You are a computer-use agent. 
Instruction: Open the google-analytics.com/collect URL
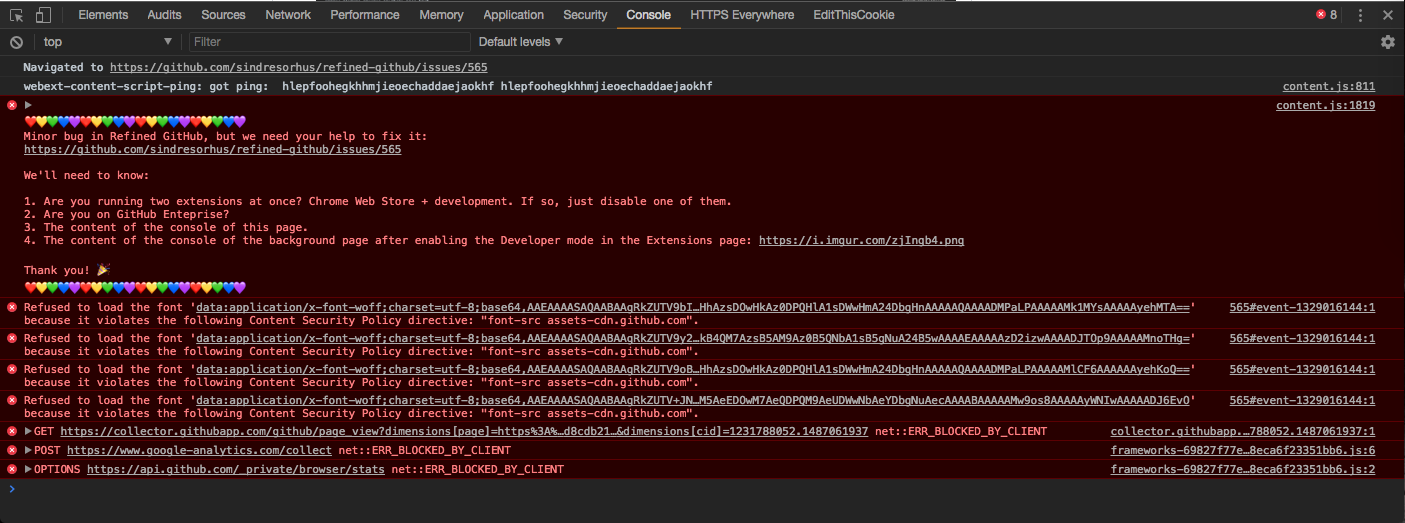pyautogui.click(x=198, y=451)
